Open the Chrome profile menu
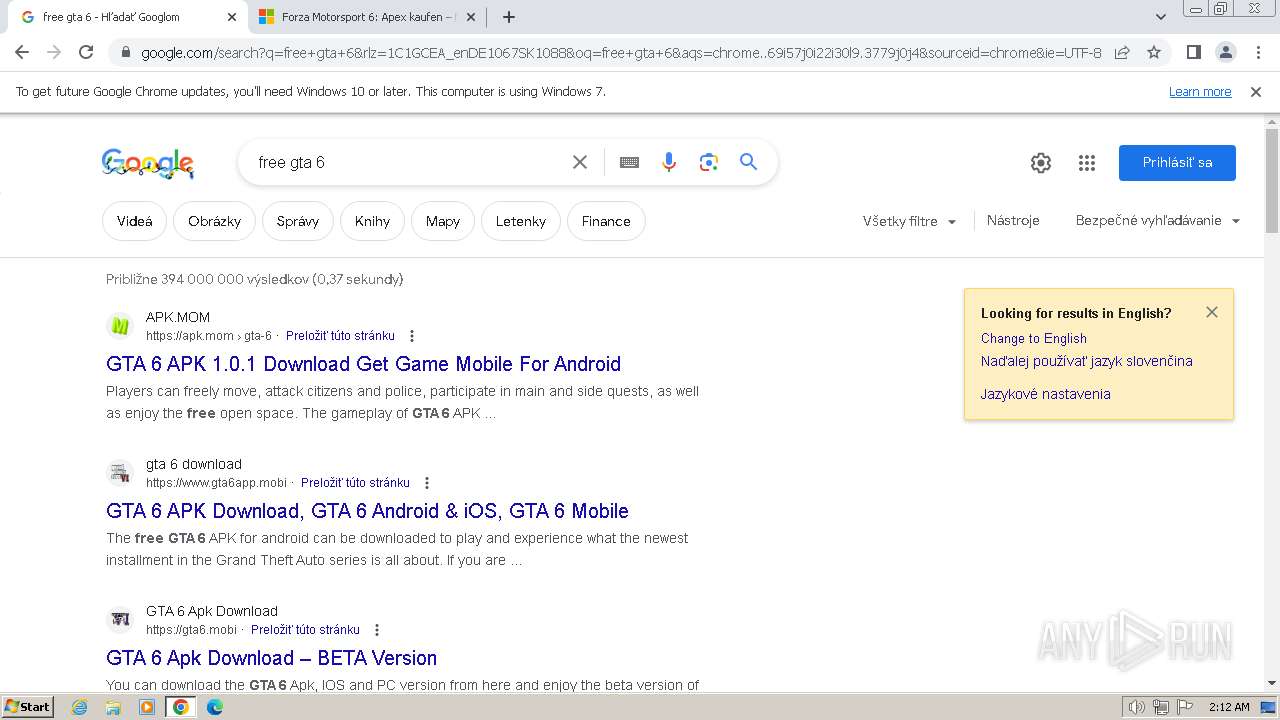Image resolution: width=1280 pixels, height=720 pixels. (1225, 52)
